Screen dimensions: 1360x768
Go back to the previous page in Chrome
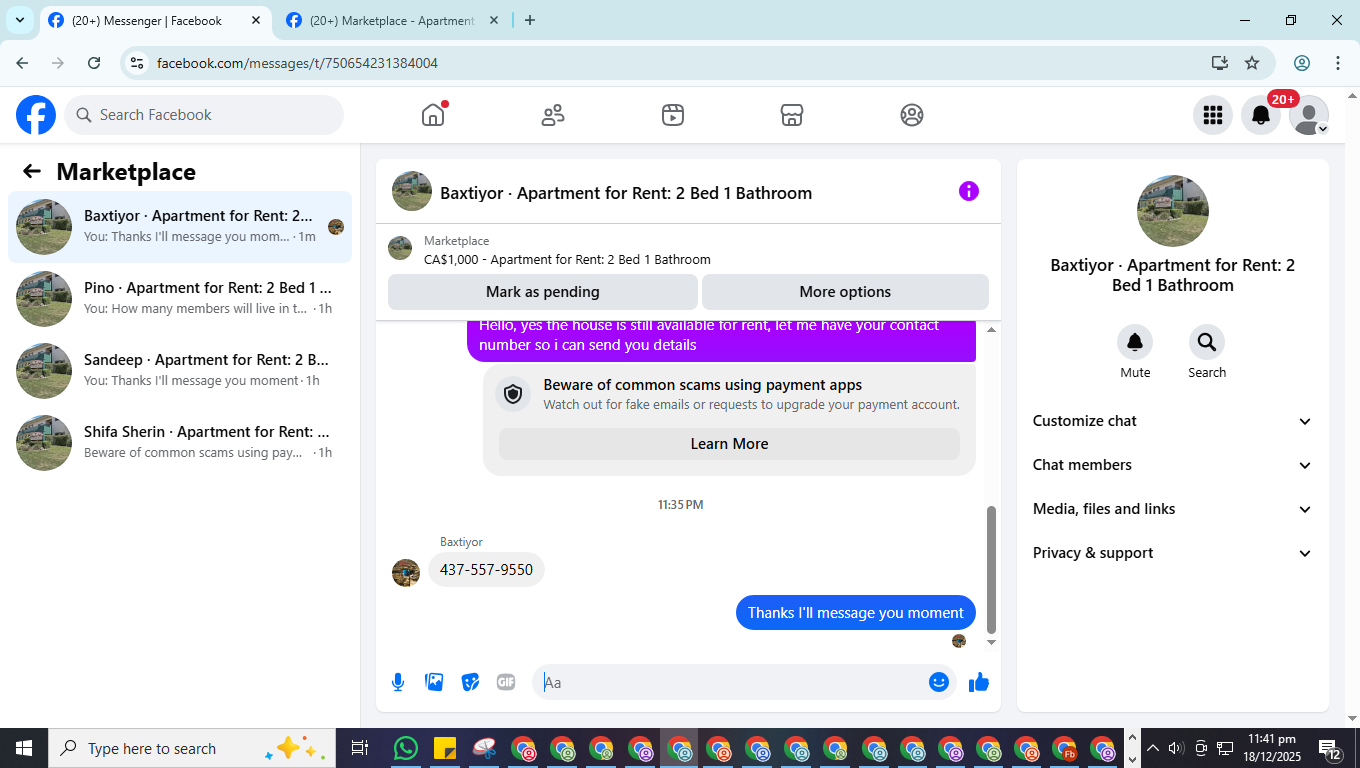[22, 63]
